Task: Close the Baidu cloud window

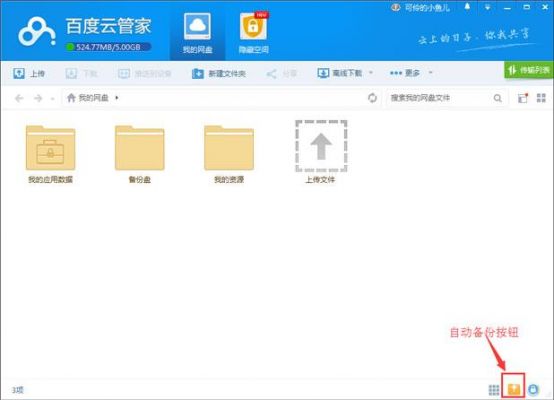Action: (545, 7)
